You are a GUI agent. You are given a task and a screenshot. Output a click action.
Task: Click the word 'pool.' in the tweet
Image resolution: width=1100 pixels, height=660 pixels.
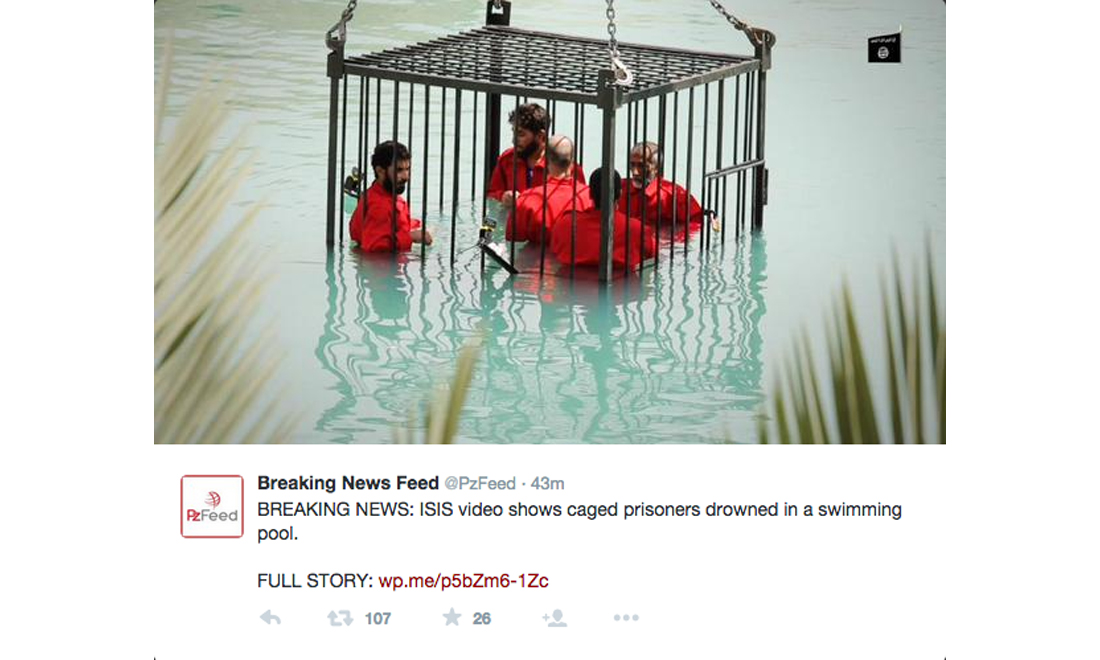pos(278,534)
